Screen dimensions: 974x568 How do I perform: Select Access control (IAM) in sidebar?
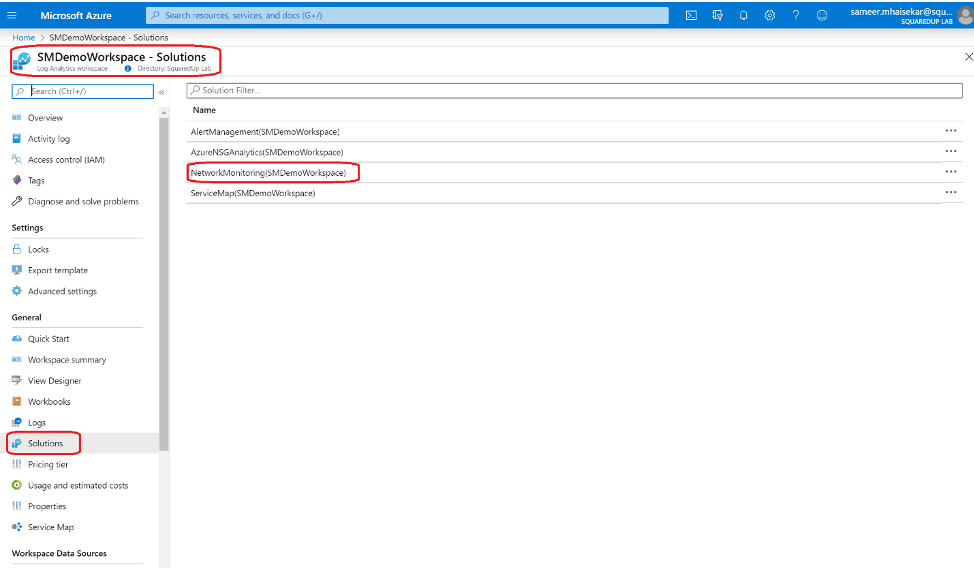coord(66,160)
